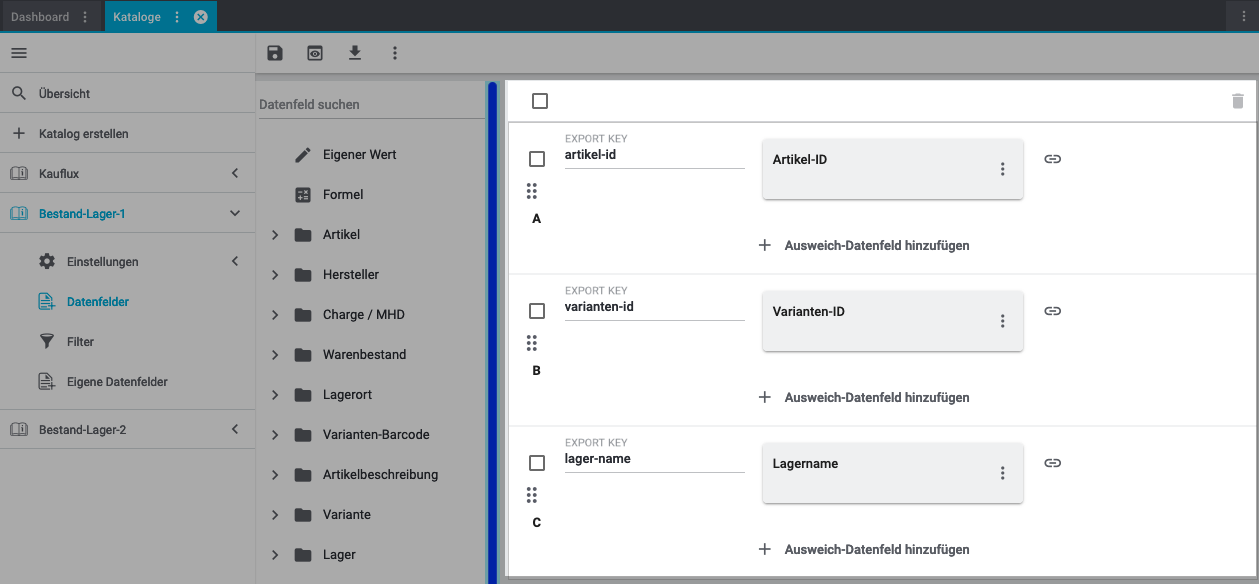Click the trash icon to delete fields
This screenshot has height=584, width=1259.
pos(1238,101)
